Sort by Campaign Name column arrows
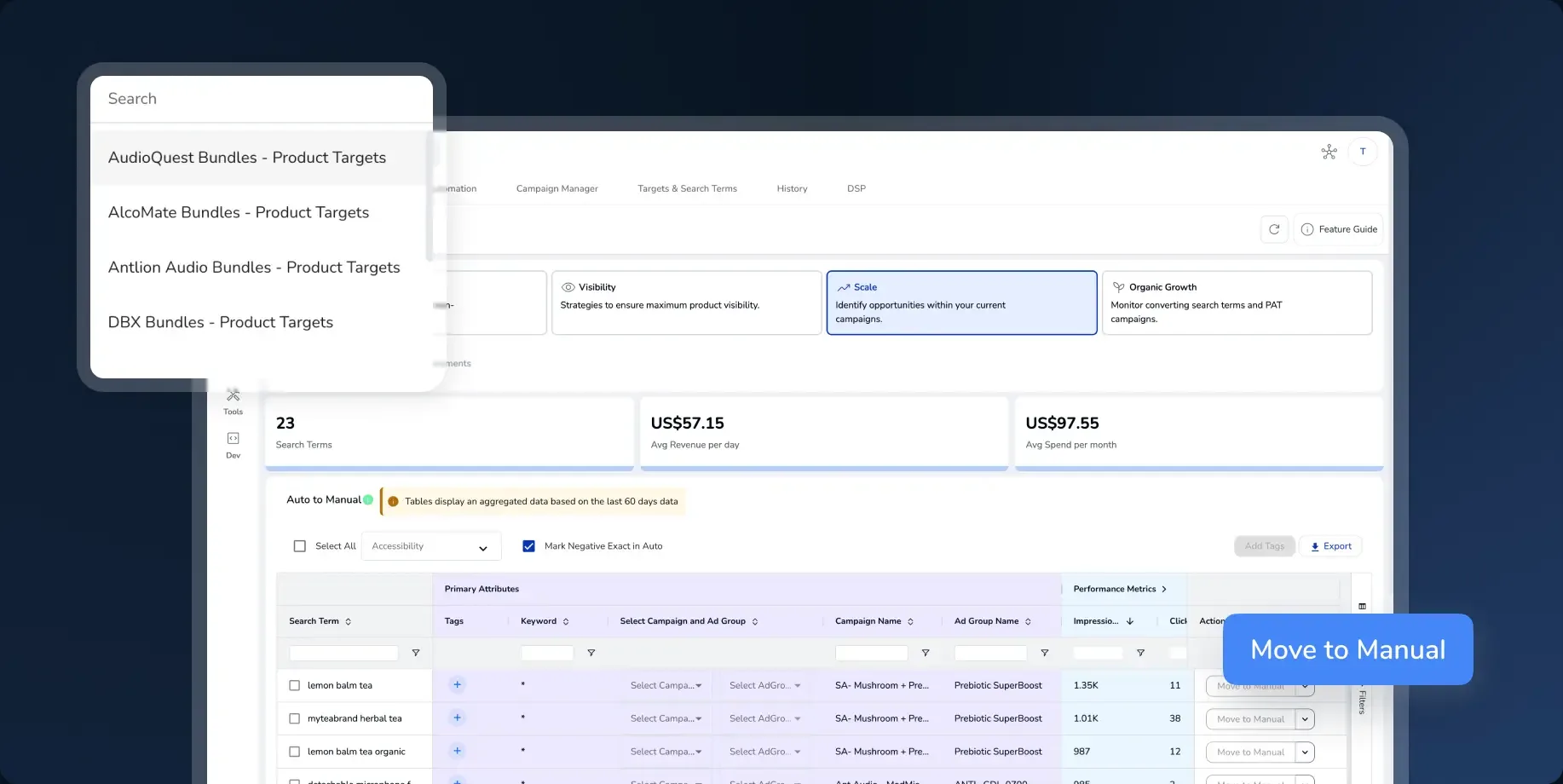Viewport: 1563px width, 784px height. (910, 621)
